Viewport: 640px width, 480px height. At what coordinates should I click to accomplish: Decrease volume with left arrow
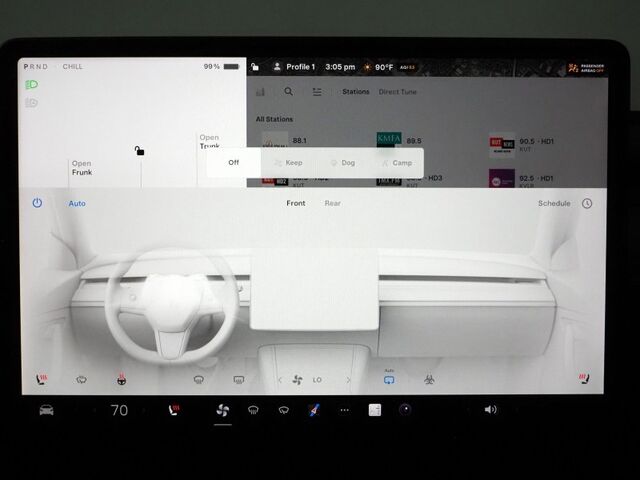(x=469, y=409)
